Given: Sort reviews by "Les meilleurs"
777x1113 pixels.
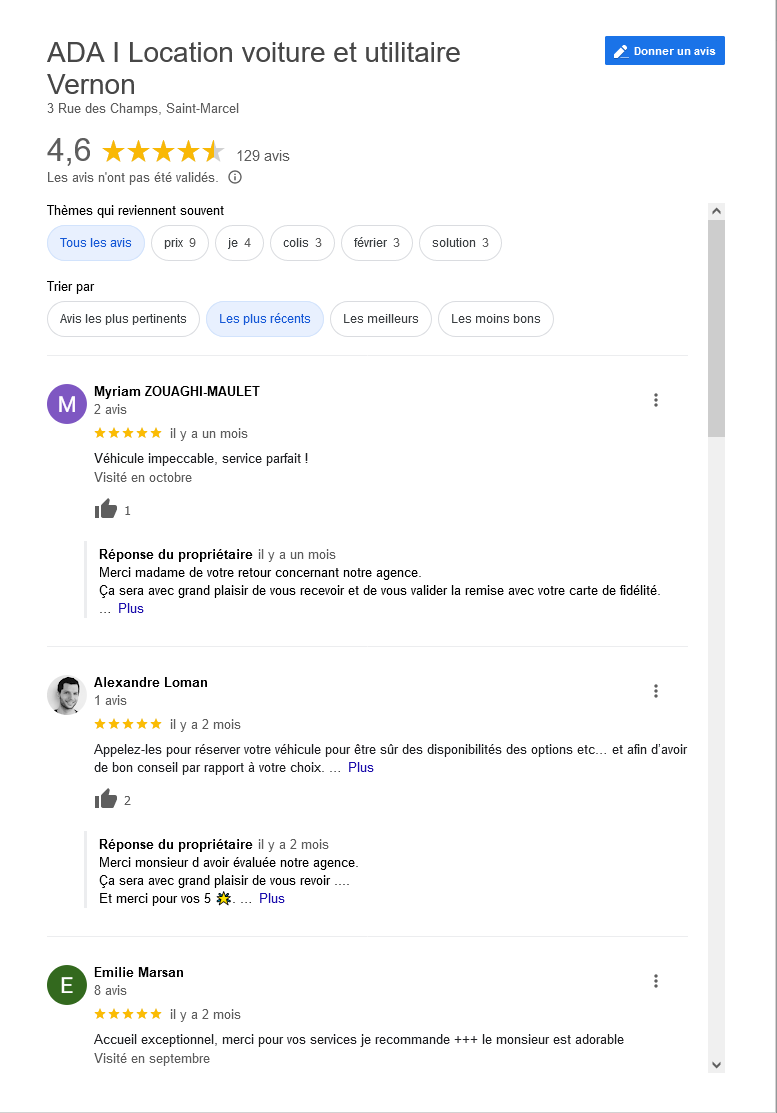Looking at the screenshot, I should (x=381, y=319).
